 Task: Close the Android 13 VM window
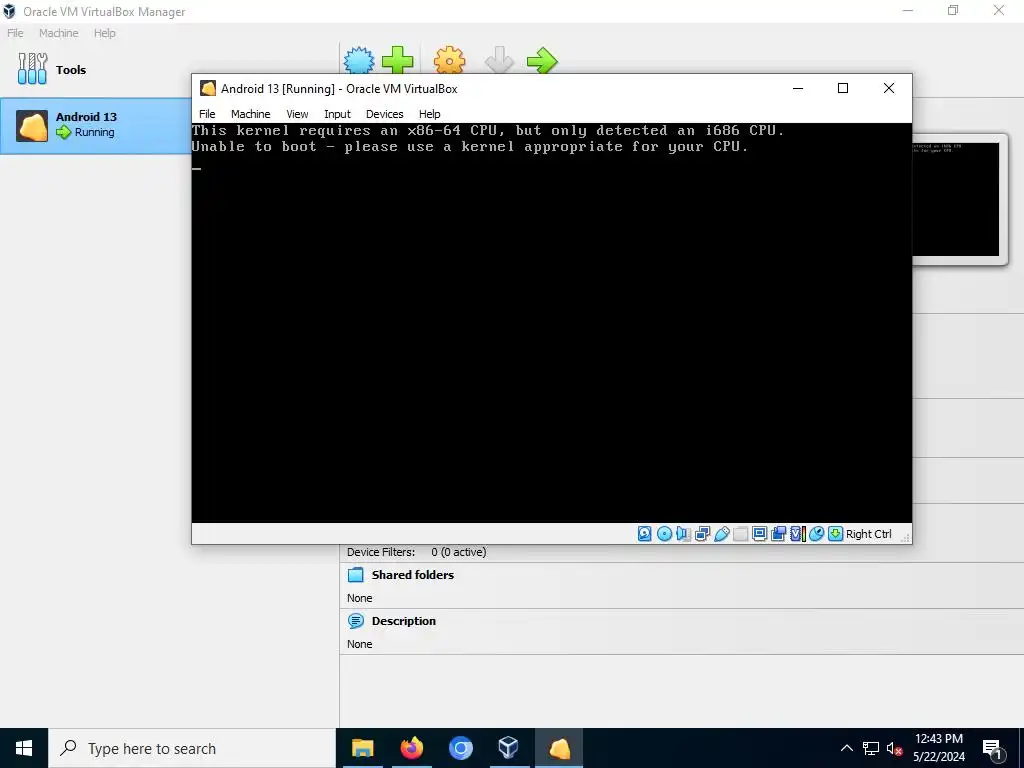coord(889,88)
